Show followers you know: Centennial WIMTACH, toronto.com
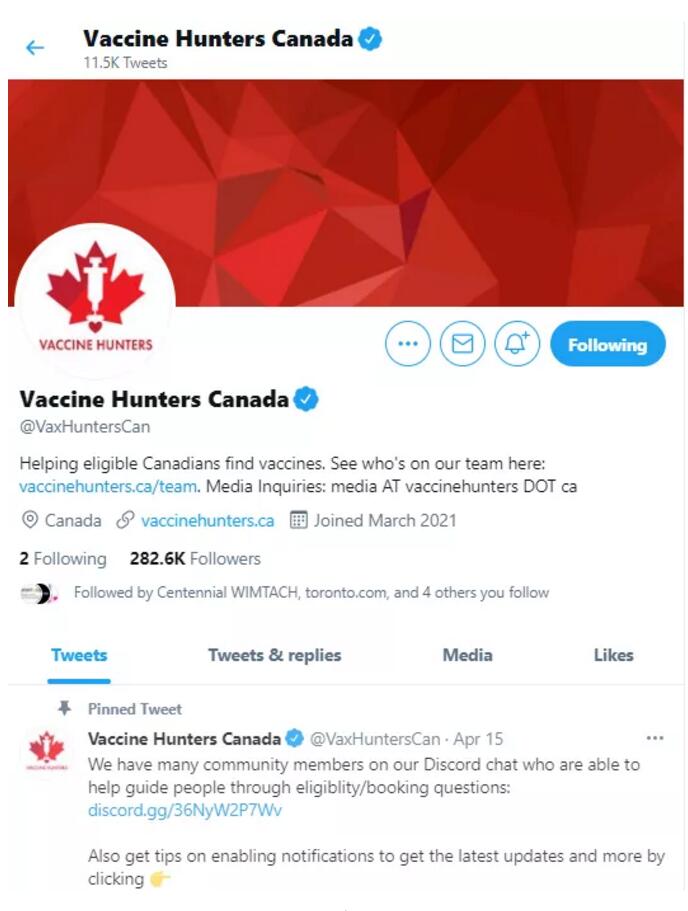This screenshot has height=911, width=688. coord(311,593)
